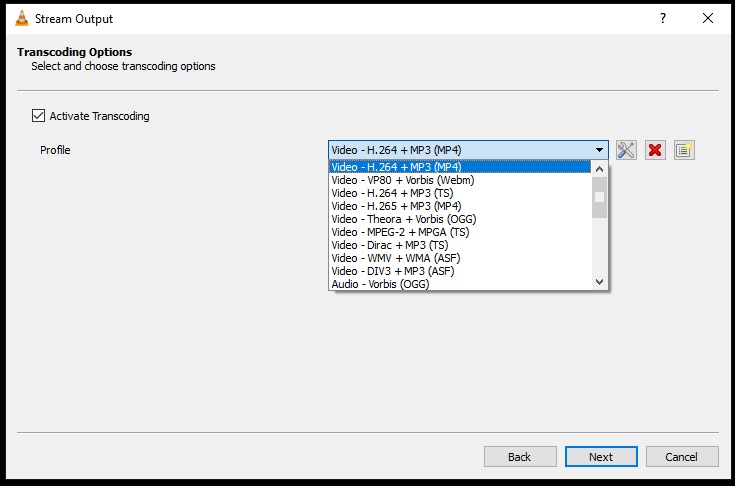
Task: Choose Video - VP80 + Vorbis (Webm)
Action: [460, 180]
